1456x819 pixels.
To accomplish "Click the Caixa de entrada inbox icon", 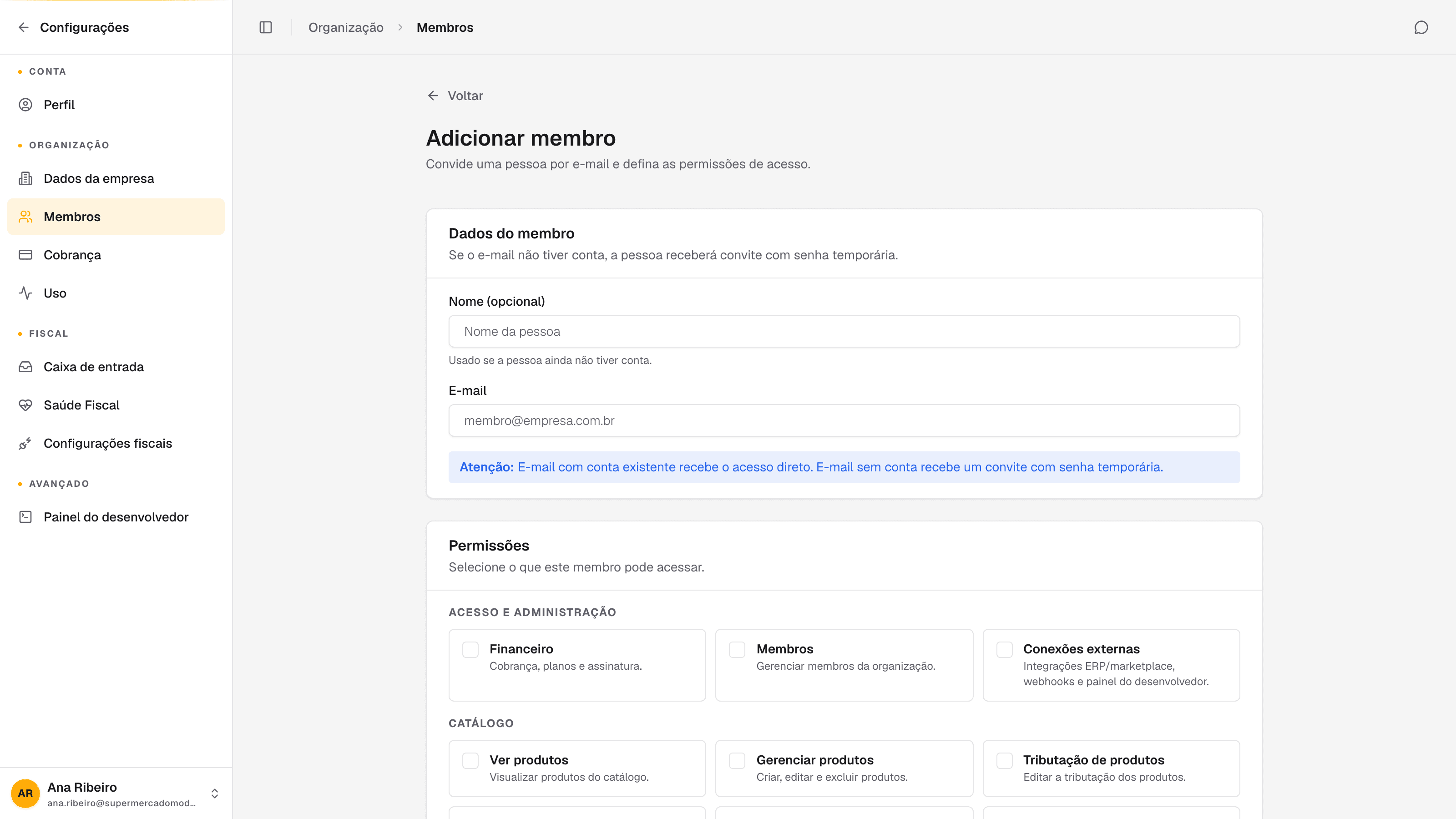I will click(25, 367).
